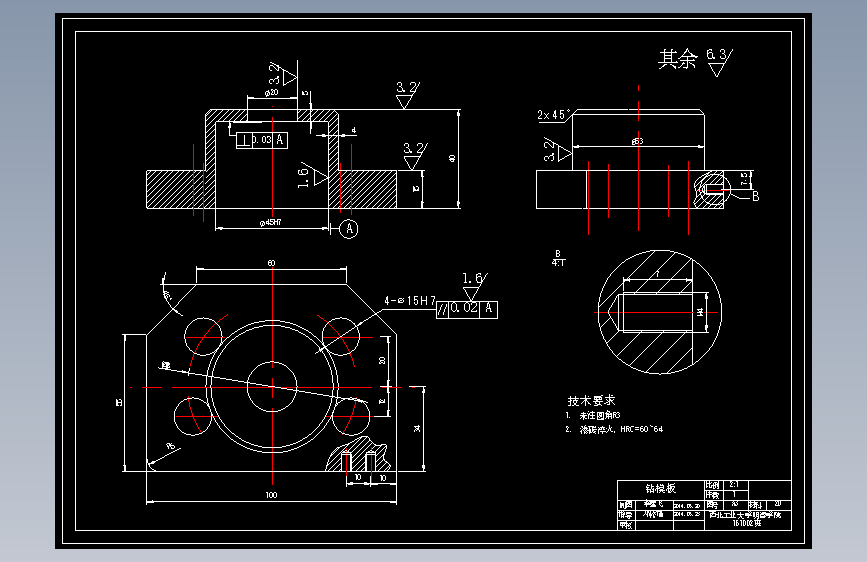Select the perpendicularity tolerance frame "0.03 A"
Screen dimensions: 867x562
(262, 140)
